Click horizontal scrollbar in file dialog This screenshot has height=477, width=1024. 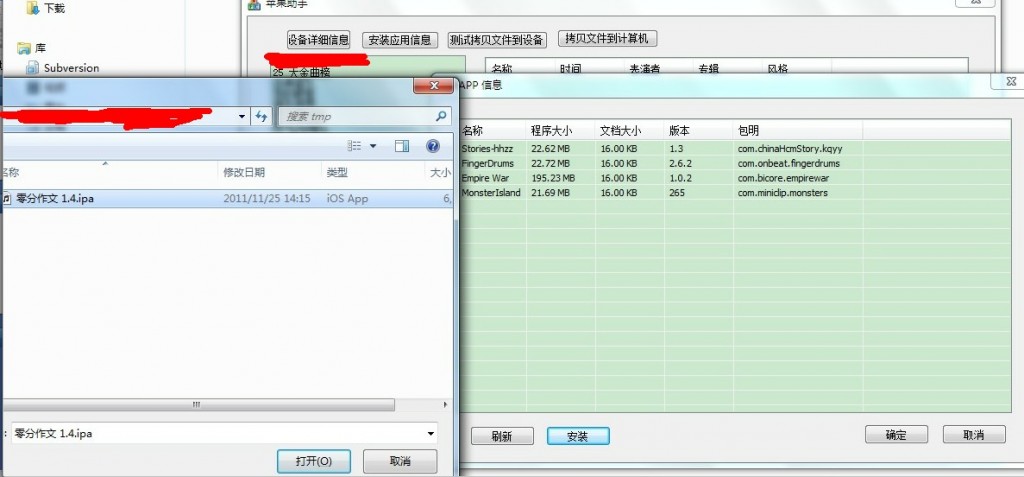click(197, 405)
